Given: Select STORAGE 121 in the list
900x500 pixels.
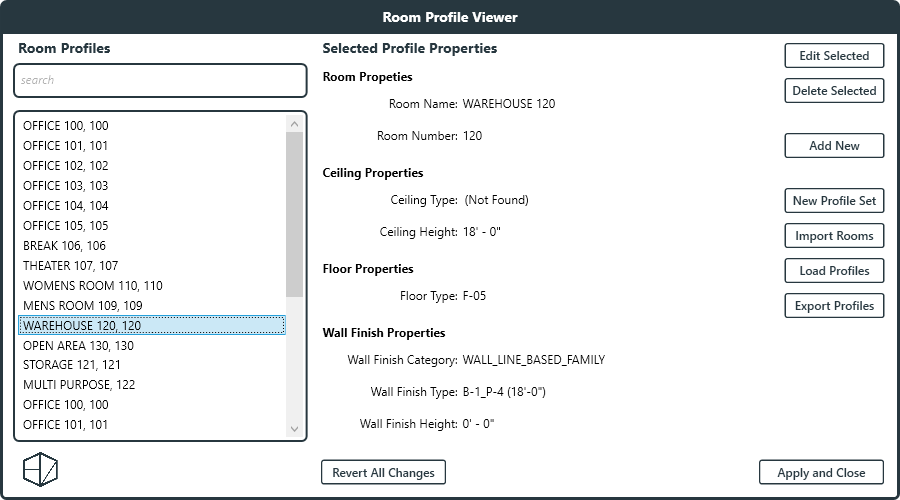Looking at the screenshot, I should click(72, 365).
